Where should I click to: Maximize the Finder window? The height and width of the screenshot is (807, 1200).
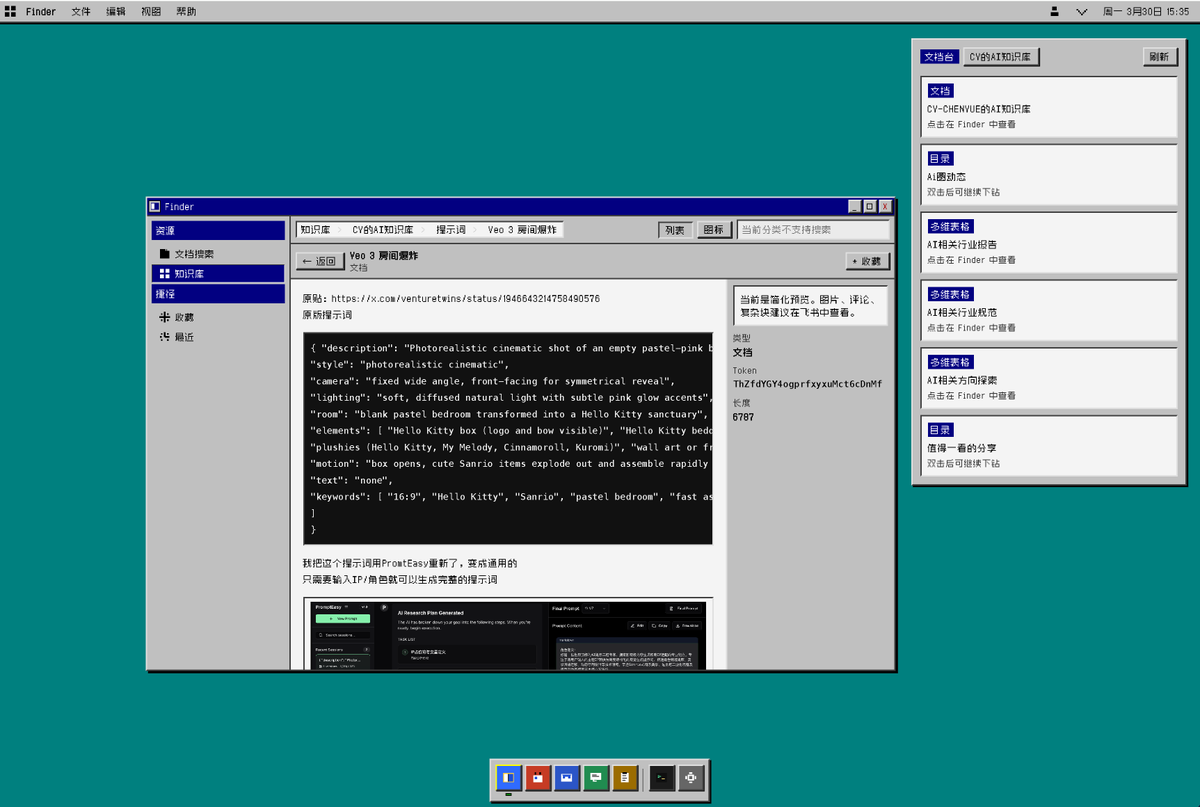[x=870, y=206]
